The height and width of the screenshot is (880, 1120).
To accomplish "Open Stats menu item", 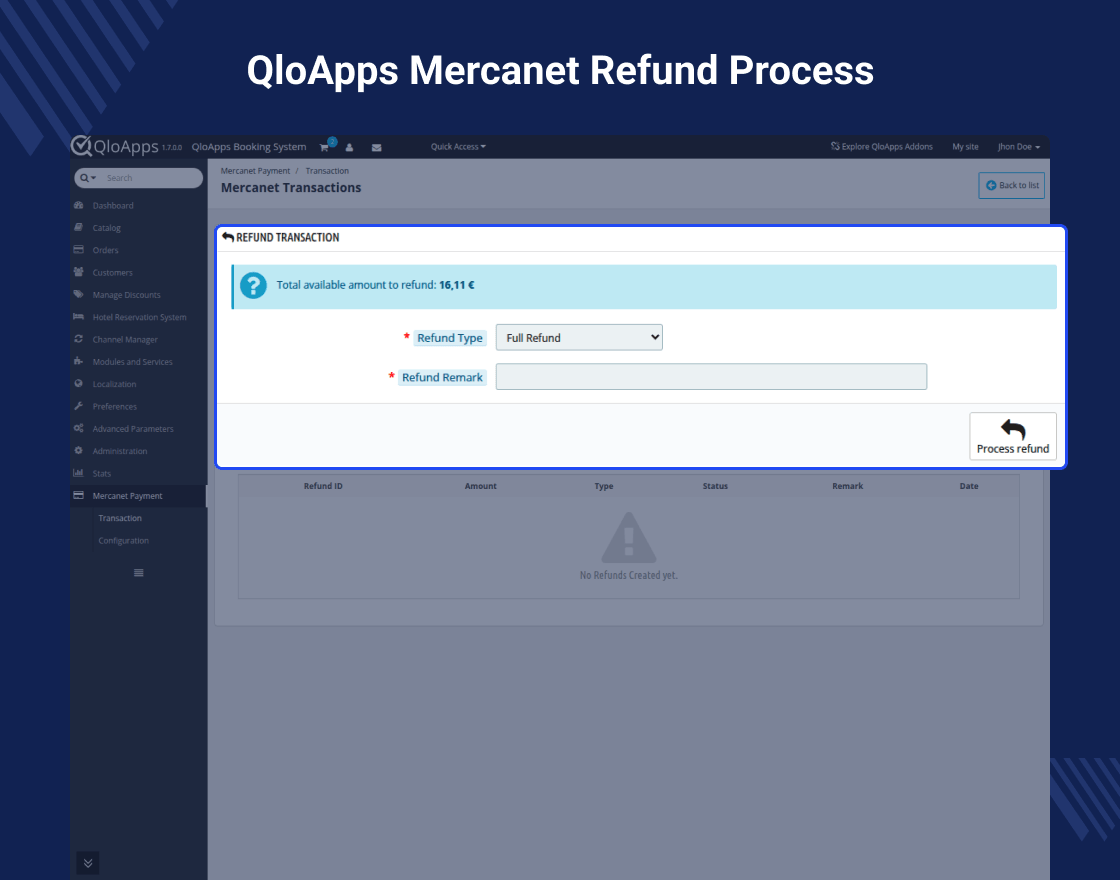I will click(x=101, y=474).
